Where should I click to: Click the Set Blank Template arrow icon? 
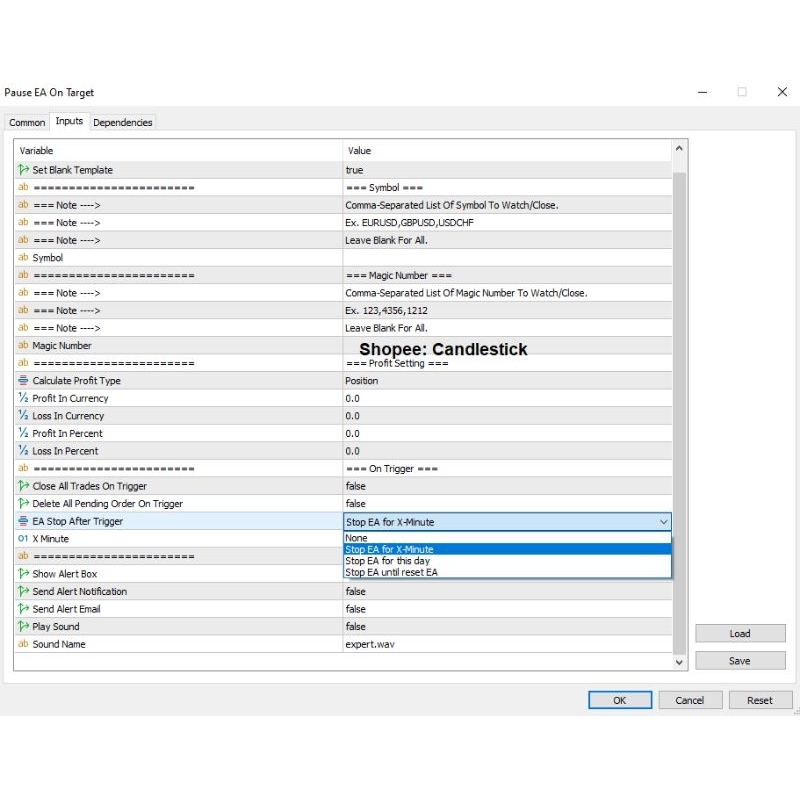click(23, 170)
